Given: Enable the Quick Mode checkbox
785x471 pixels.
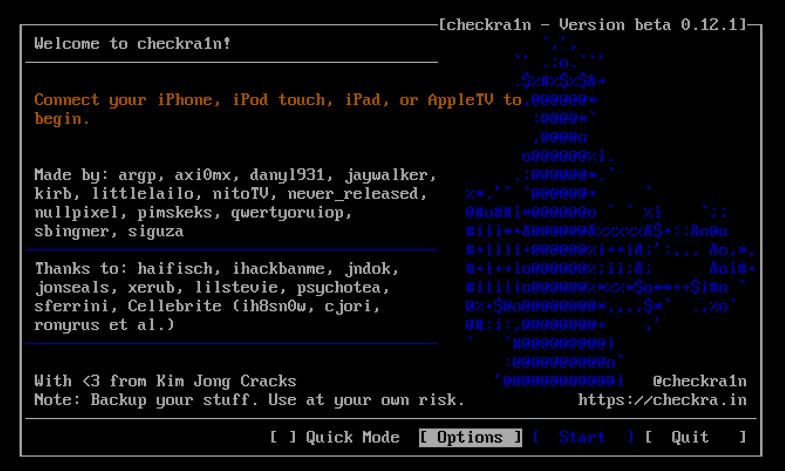Looking at the screenshot, I should (284, 437).
